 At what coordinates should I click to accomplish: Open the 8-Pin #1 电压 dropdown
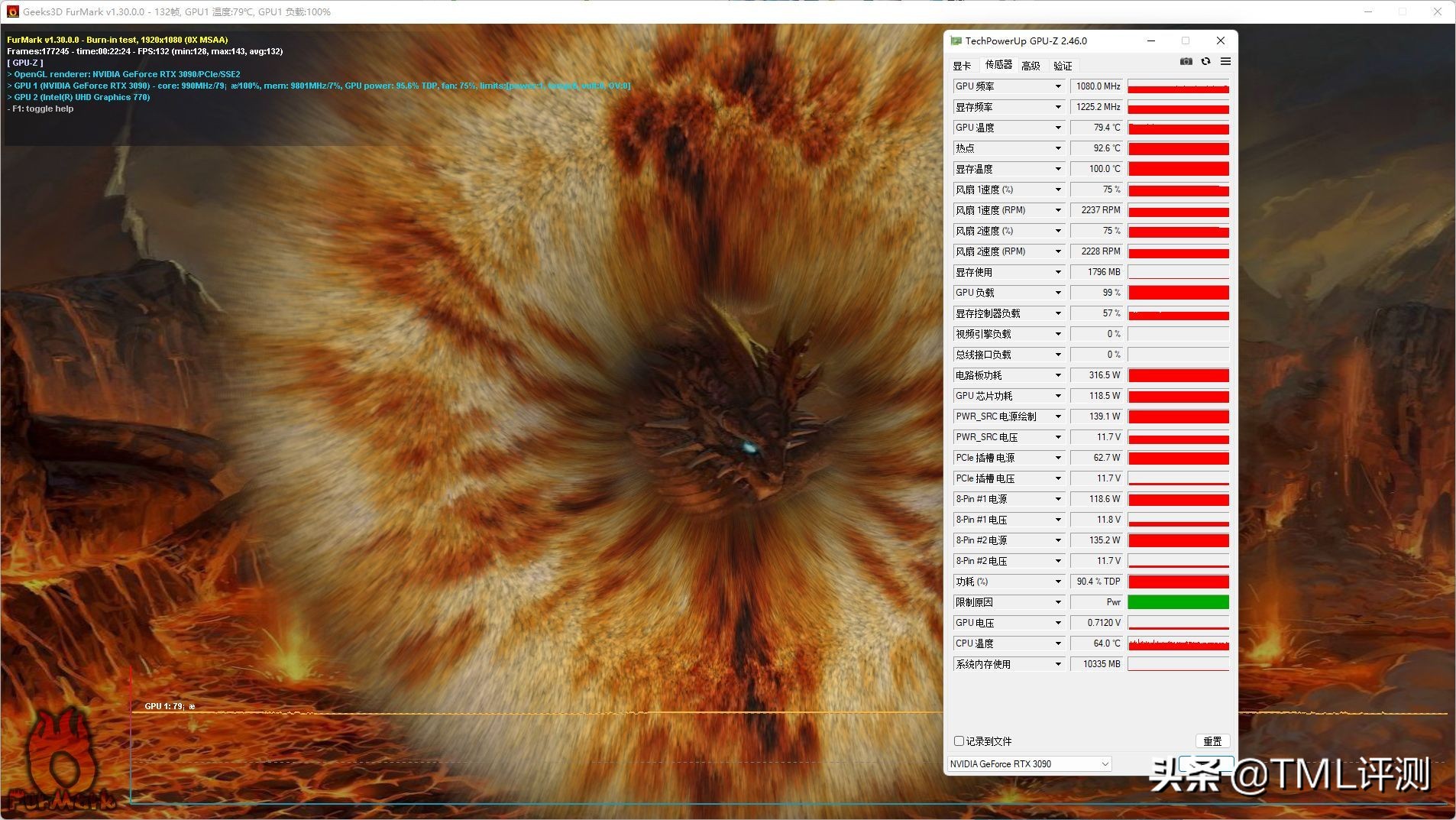pyautogui.click(x=1058, y=520)
